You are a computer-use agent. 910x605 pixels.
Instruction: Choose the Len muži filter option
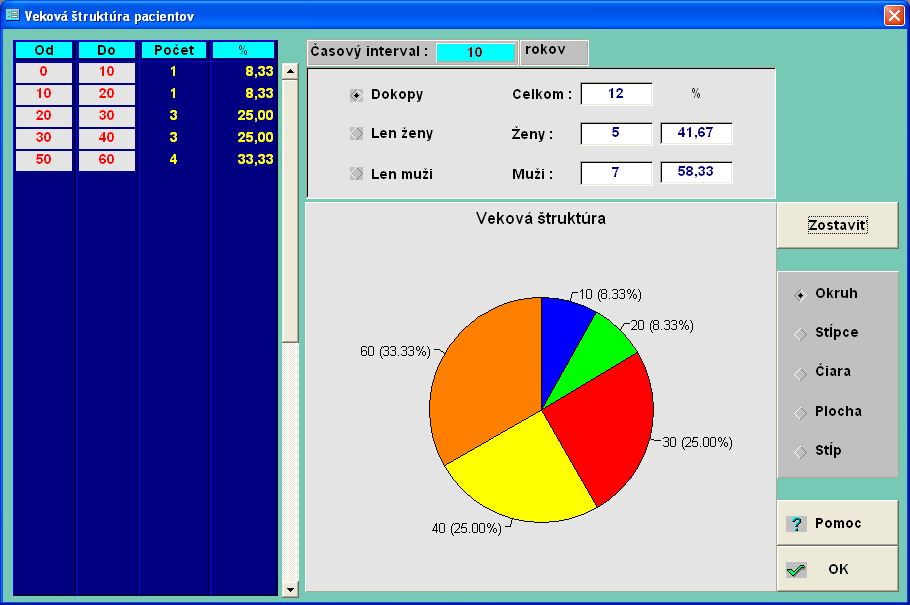point(356,174)
